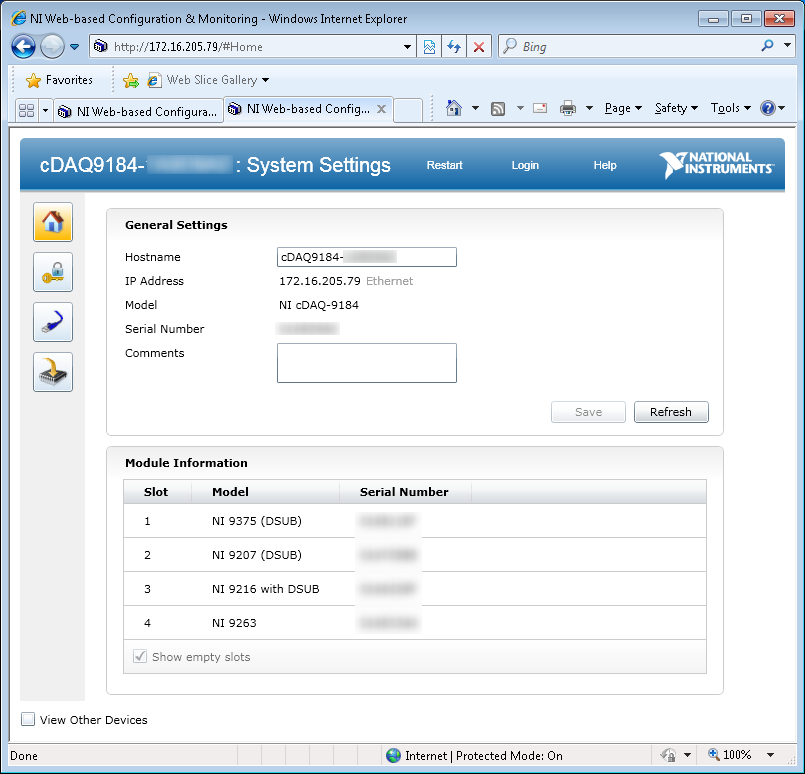Image resolution: width=805 pixels, height=774 pixels.
Task: Open the Quick Tabs list dropdown arrow
Action: pos(45,110)
